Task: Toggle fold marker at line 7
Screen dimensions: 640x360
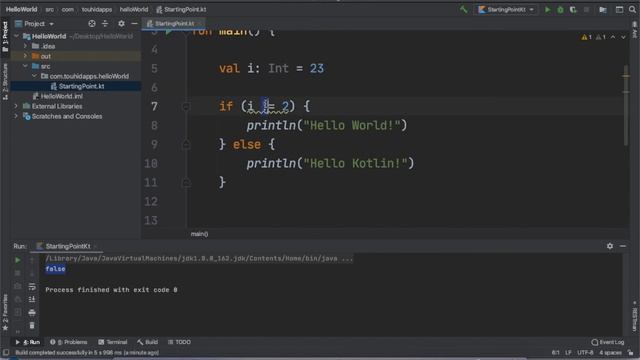Action: (x=186, y=107)
